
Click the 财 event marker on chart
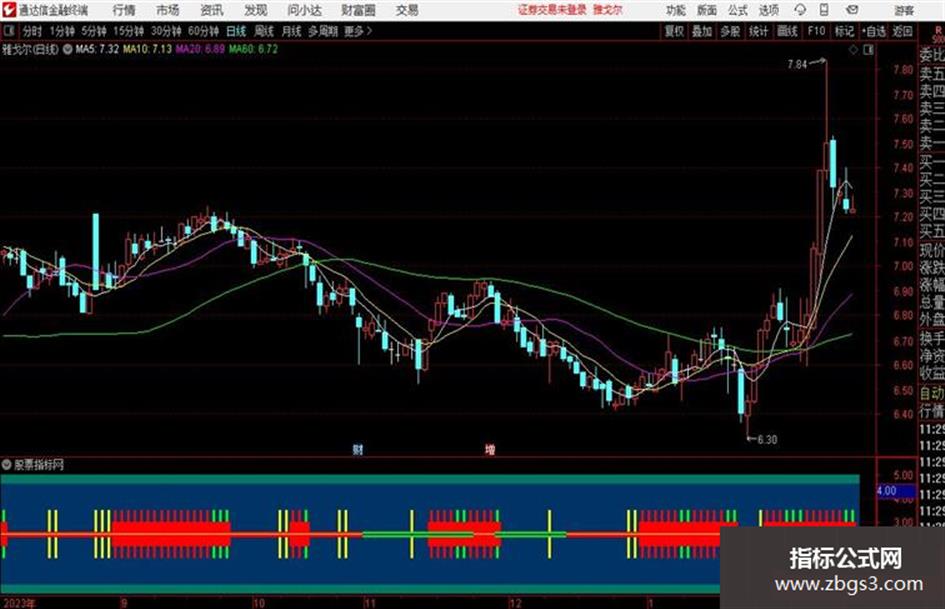pyautogui.click(x=358, y=449)
